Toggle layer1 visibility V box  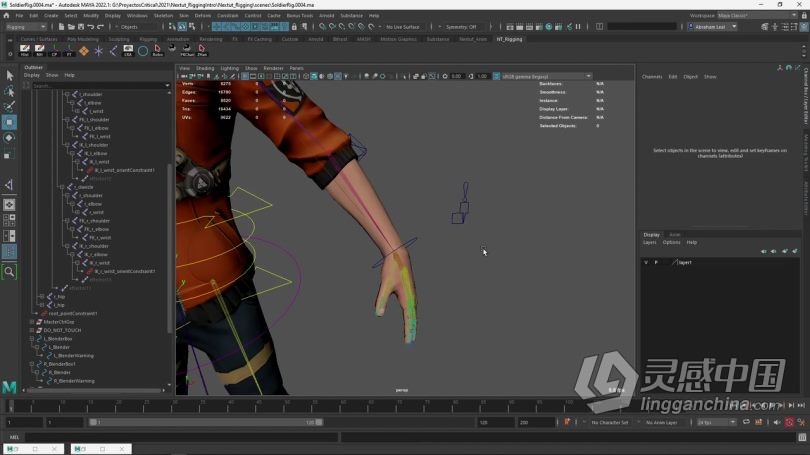pos(646,262)
